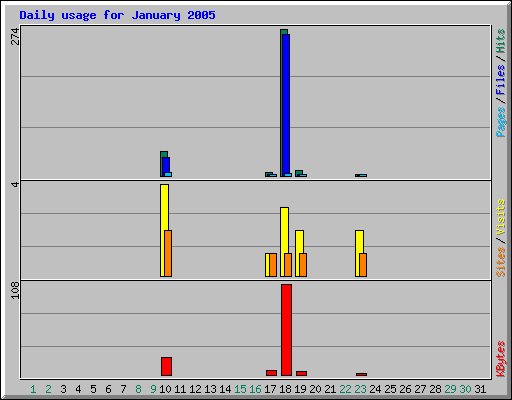Select the red KBytes bar for day 23
512x400 pixels.
click(361, 374)
